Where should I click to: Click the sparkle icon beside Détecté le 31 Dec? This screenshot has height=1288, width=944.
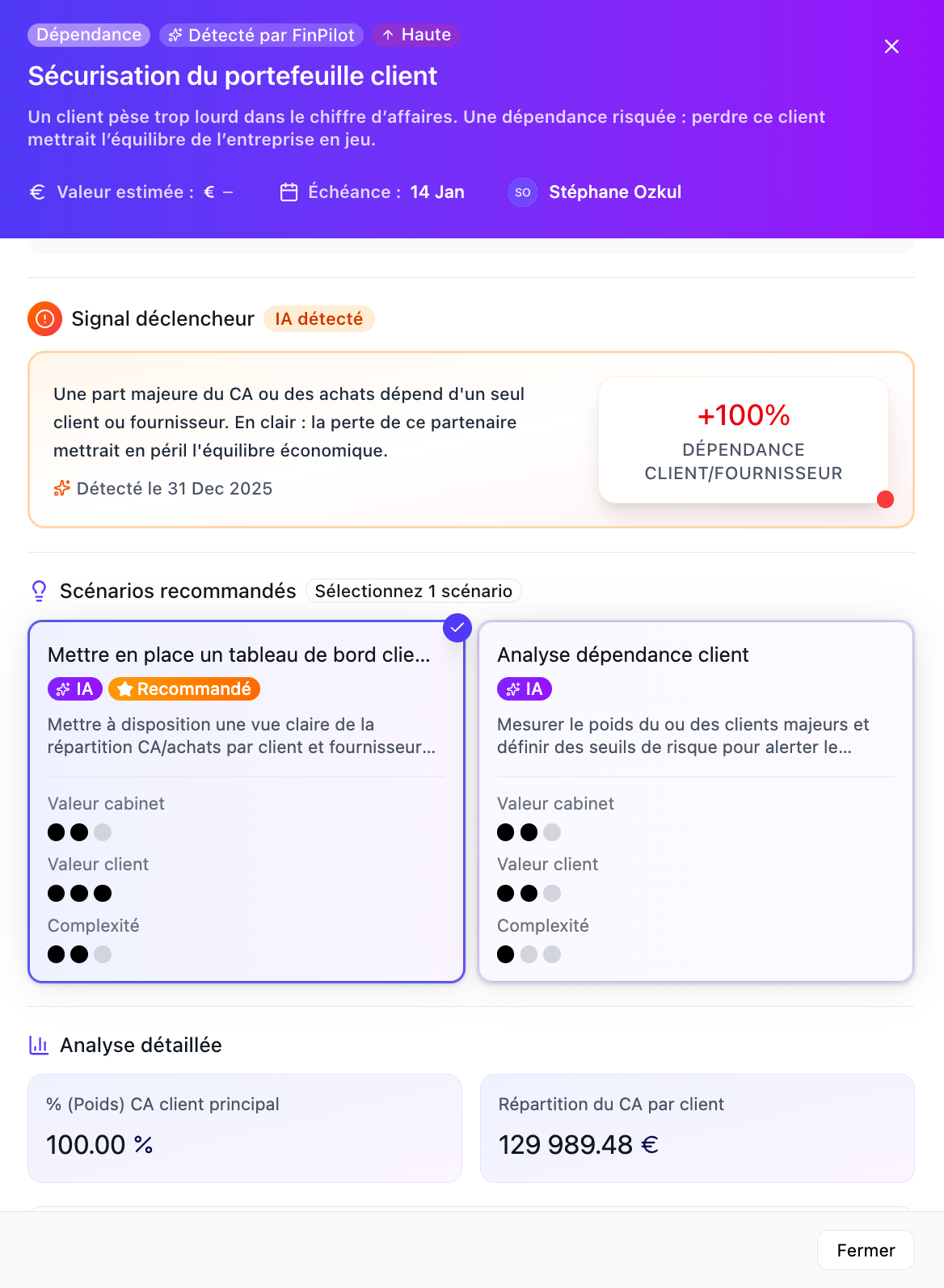tap(61, 488)
